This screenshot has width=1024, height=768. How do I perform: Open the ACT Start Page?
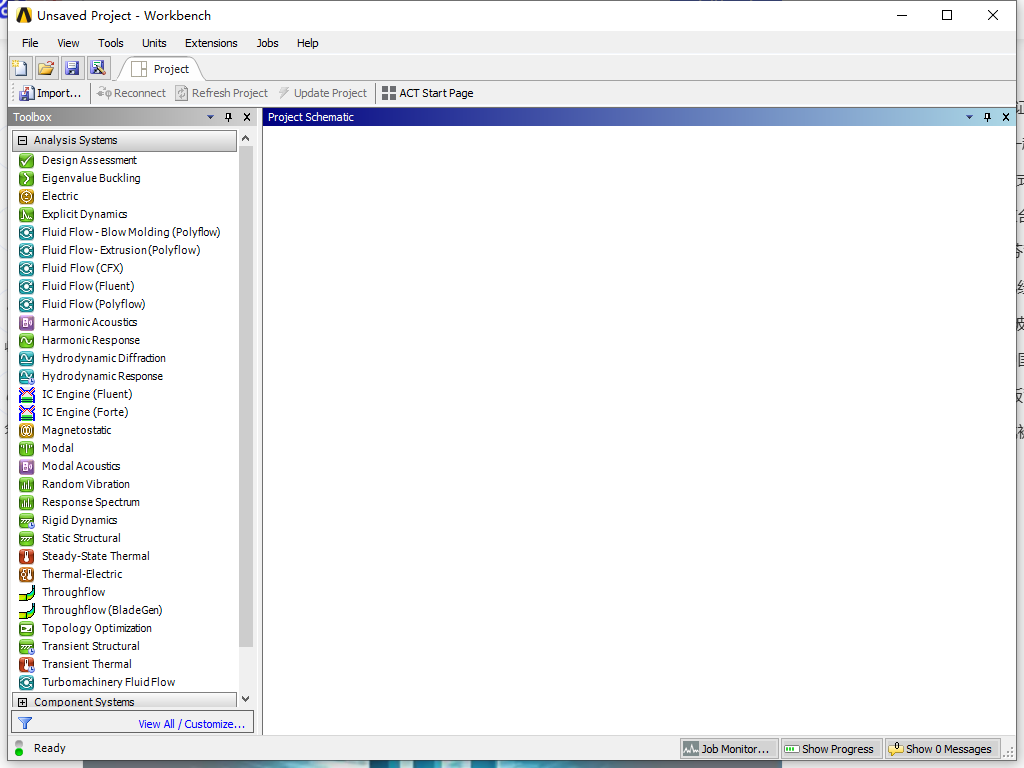click(x=427, y=93)
